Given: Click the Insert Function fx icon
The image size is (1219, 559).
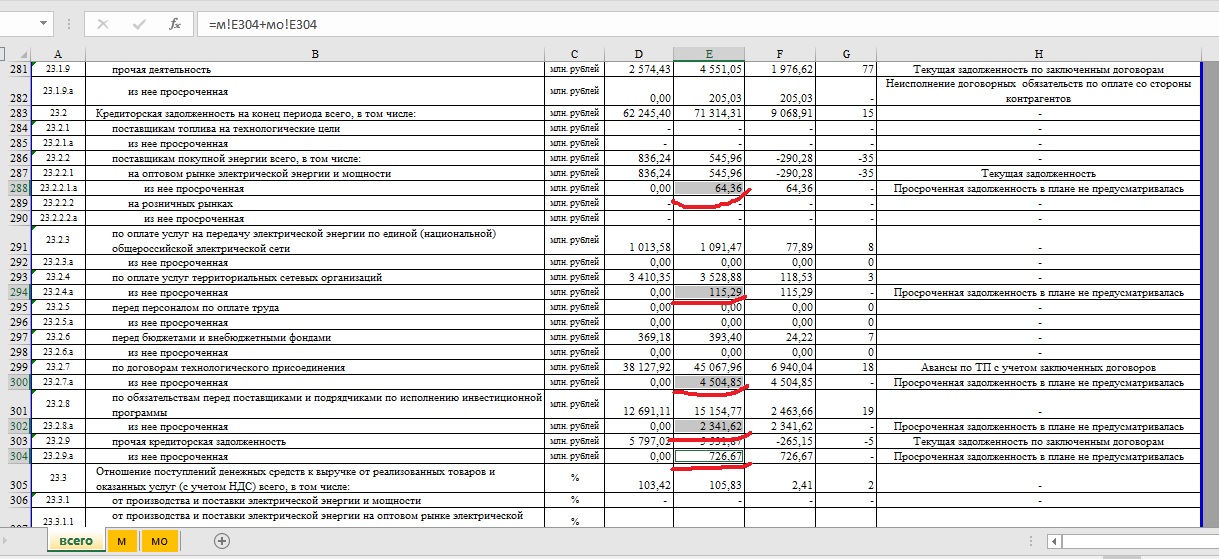Looking at the screenshot, I should click(174, 23).
